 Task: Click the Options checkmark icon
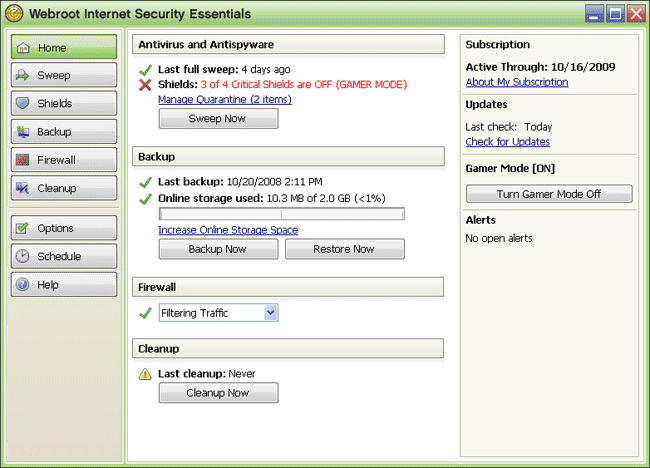coord(22,228)
